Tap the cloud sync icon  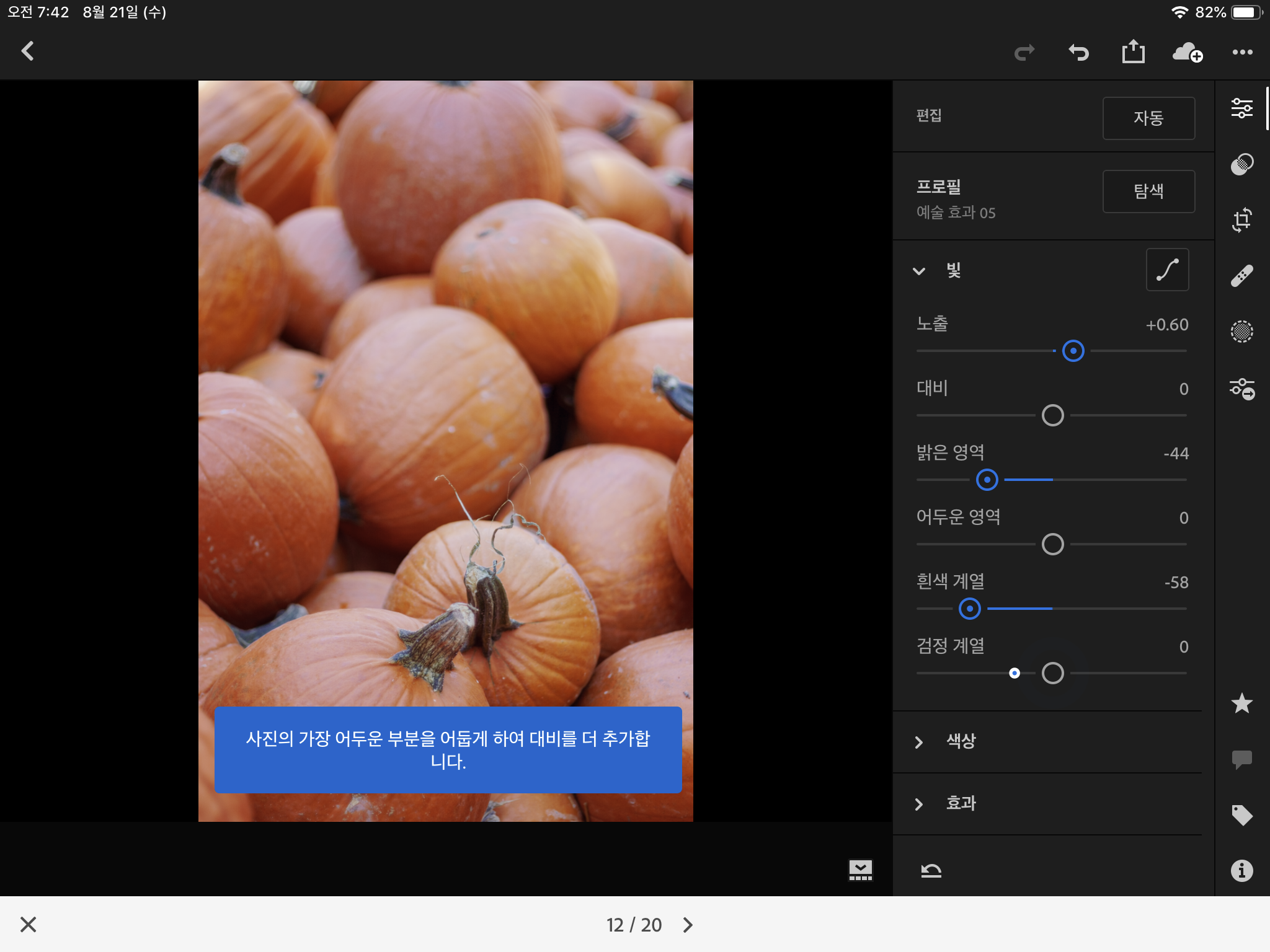pyautogui.click(x=1188, y=52)
